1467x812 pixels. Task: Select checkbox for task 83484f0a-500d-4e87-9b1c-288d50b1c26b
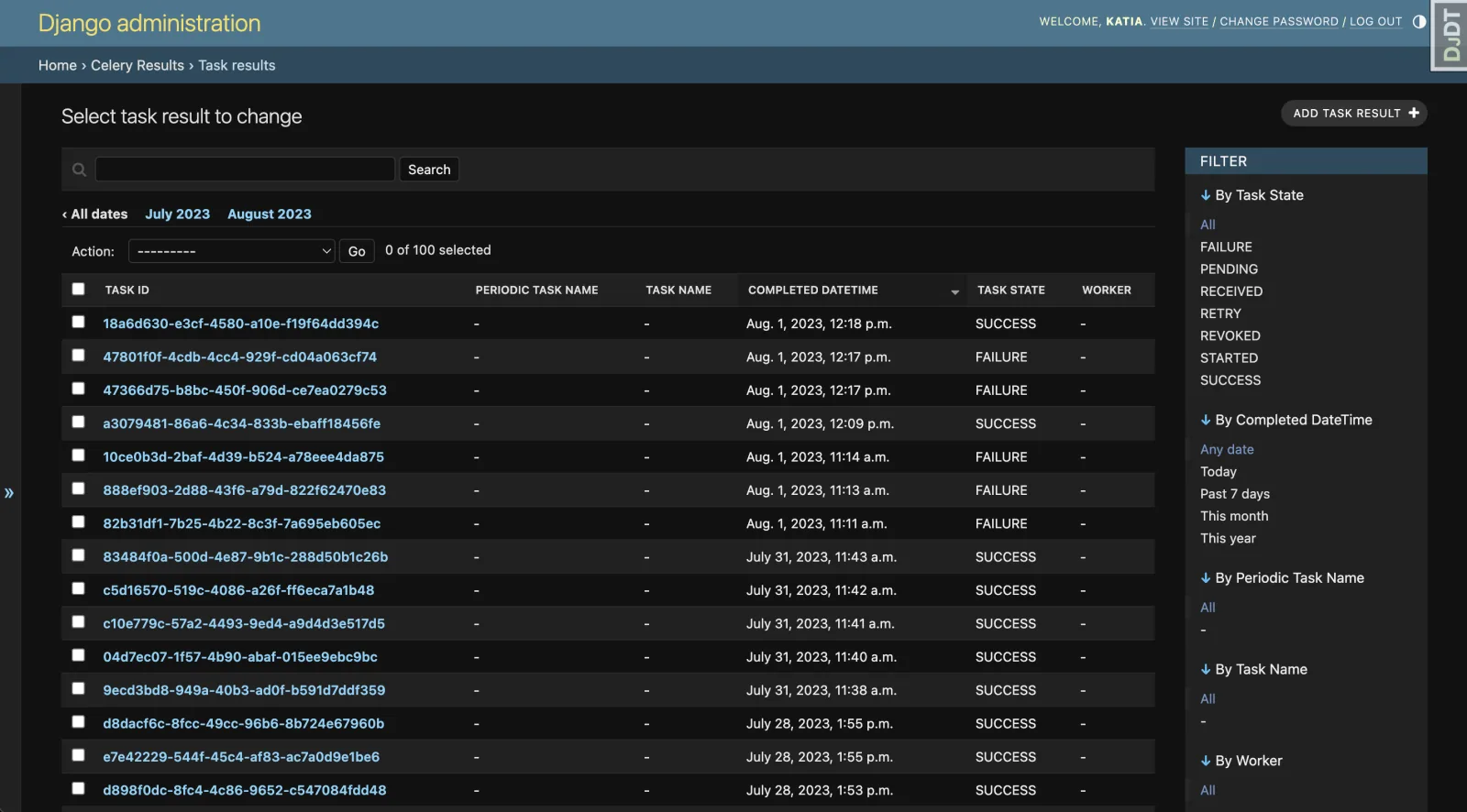[x=78, y=555]
